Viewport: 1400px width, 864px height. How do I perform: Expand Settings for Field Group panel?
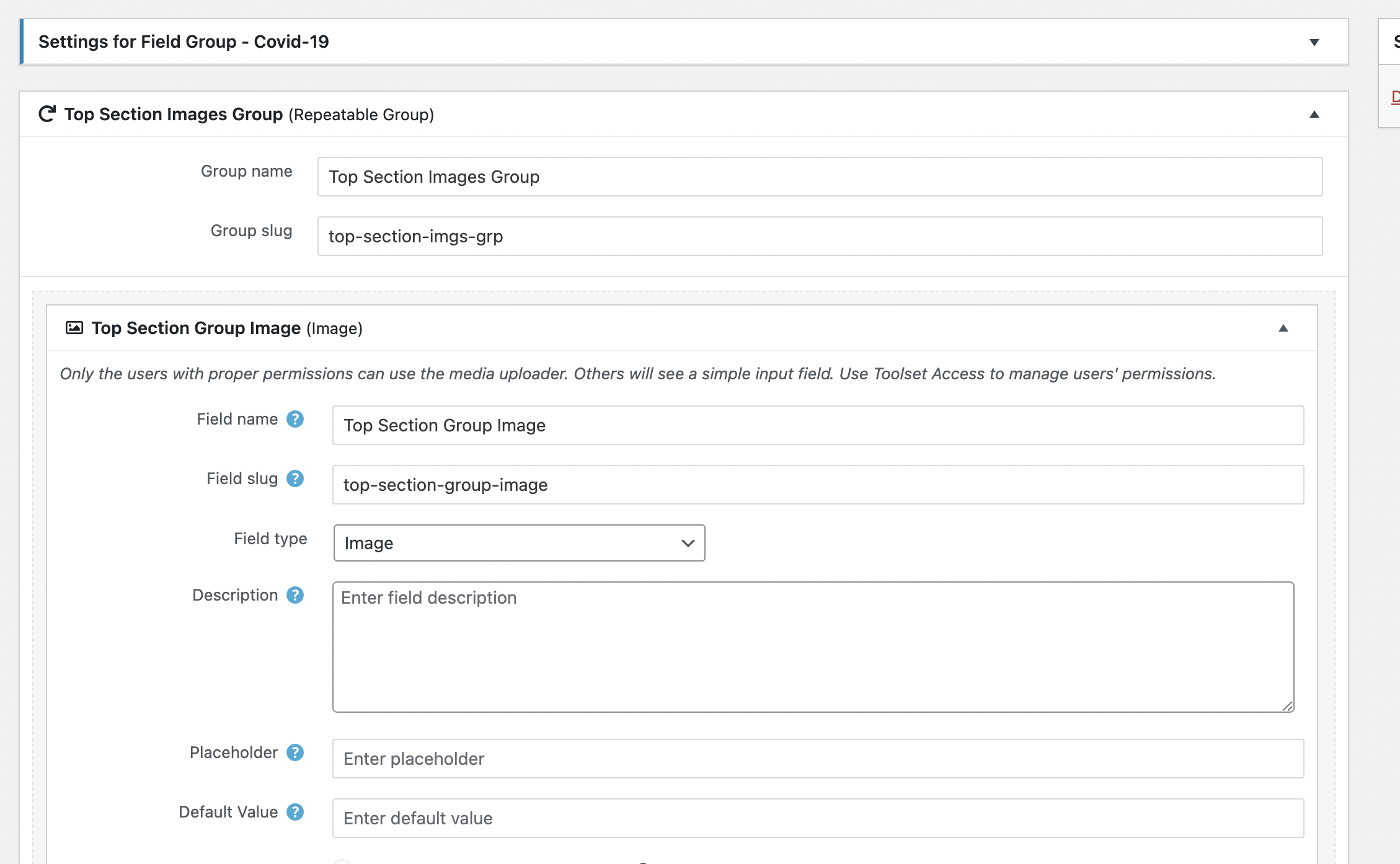click(x=1314, y=42)
